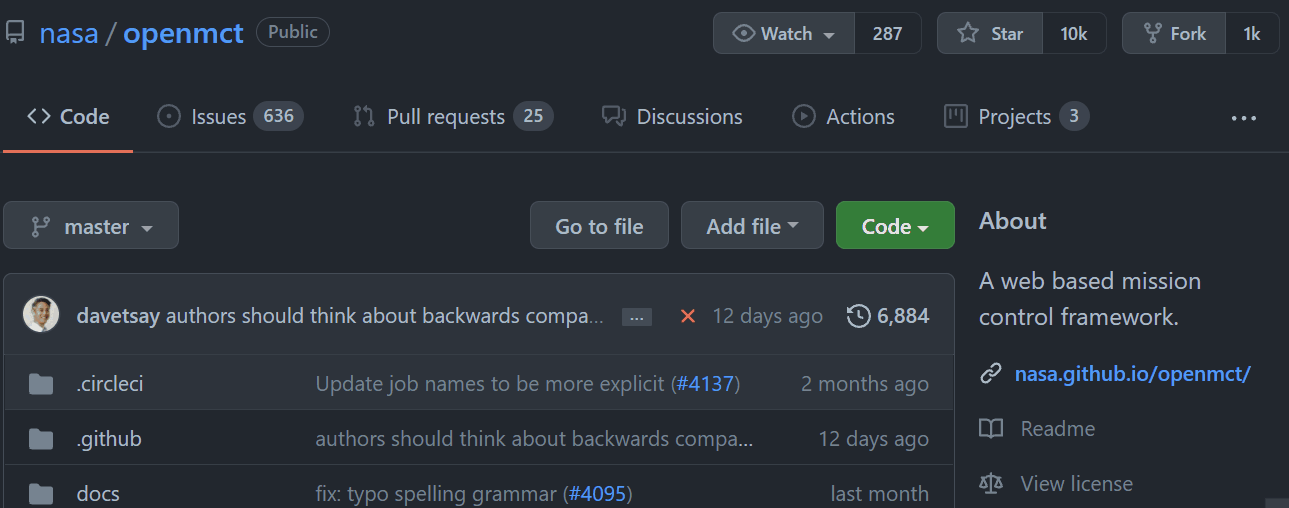Open the master branch selector
This screenshot has width=1289, height=508.
[x=91, y=225]
